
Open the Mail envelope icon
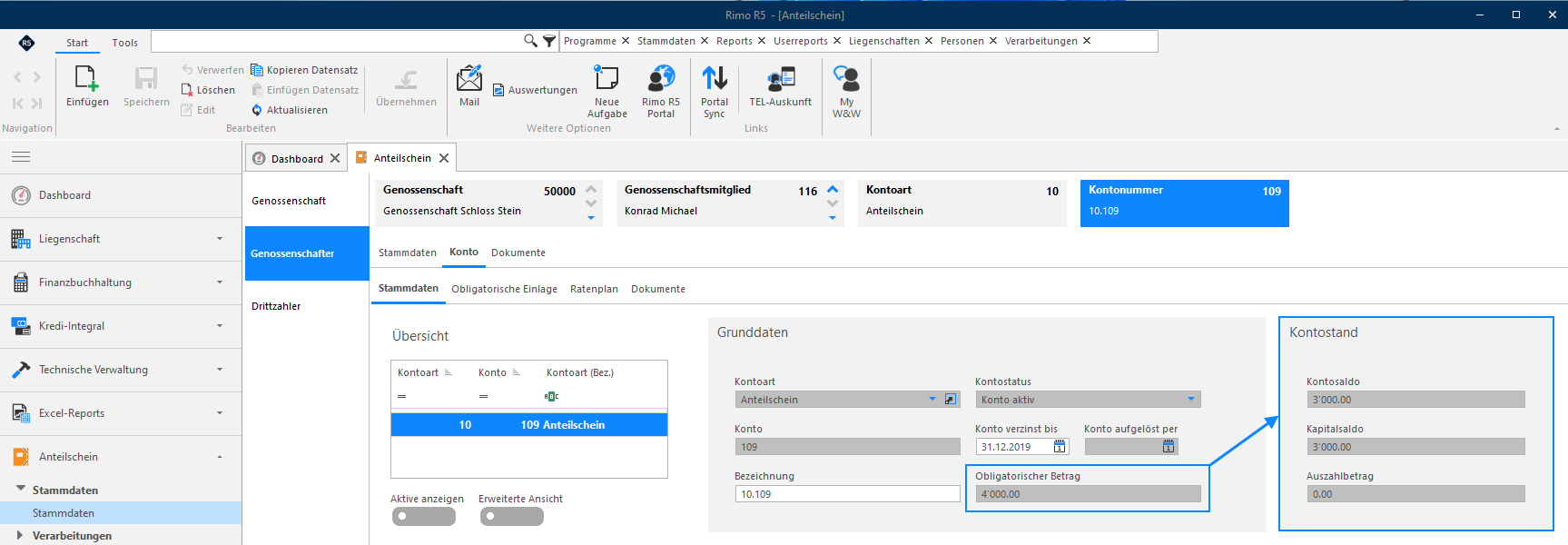[x=469, y=78]
